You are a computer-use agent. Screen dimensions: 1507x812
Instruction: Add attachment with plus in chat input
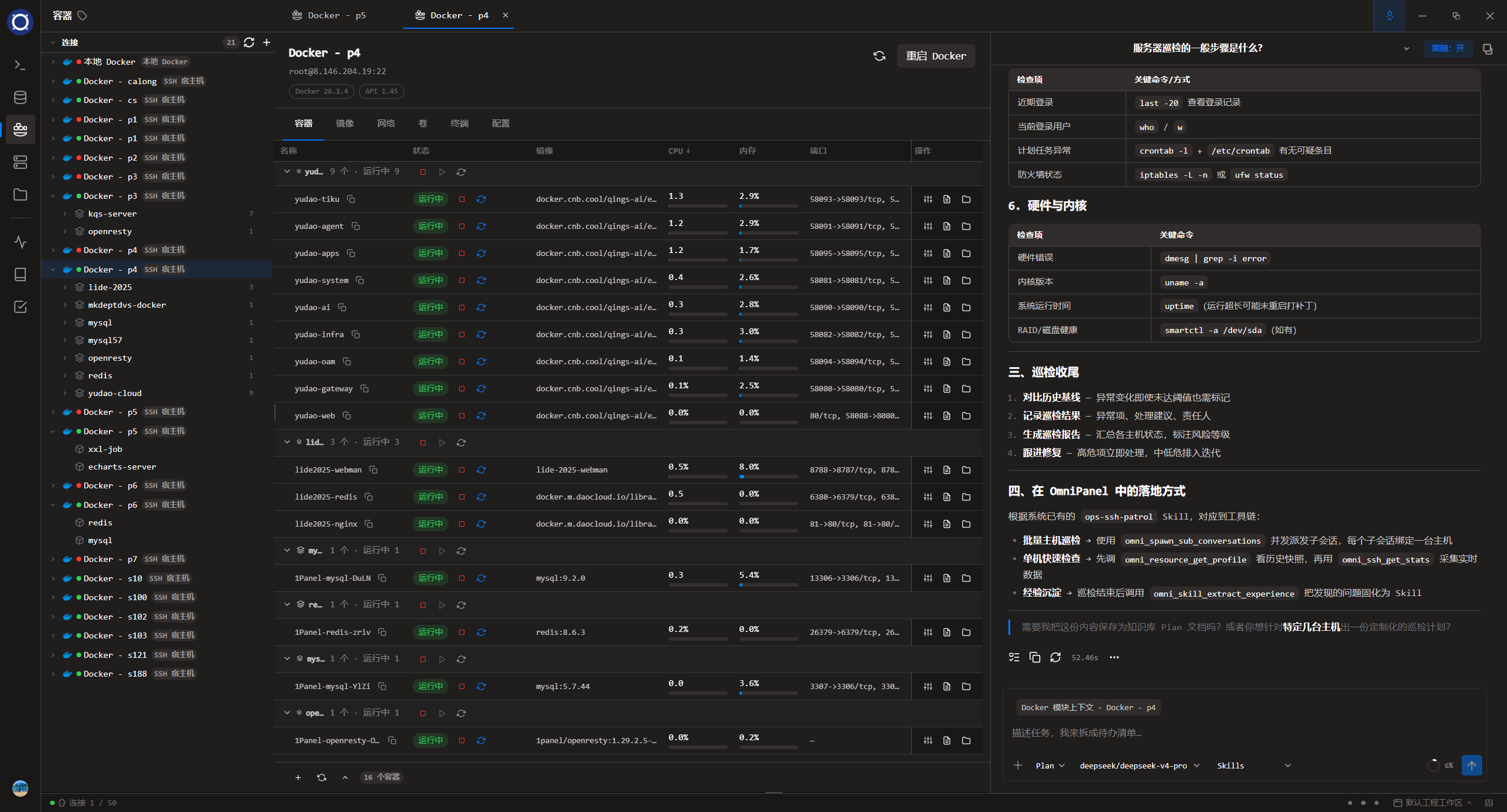(x=1018, y=766)
